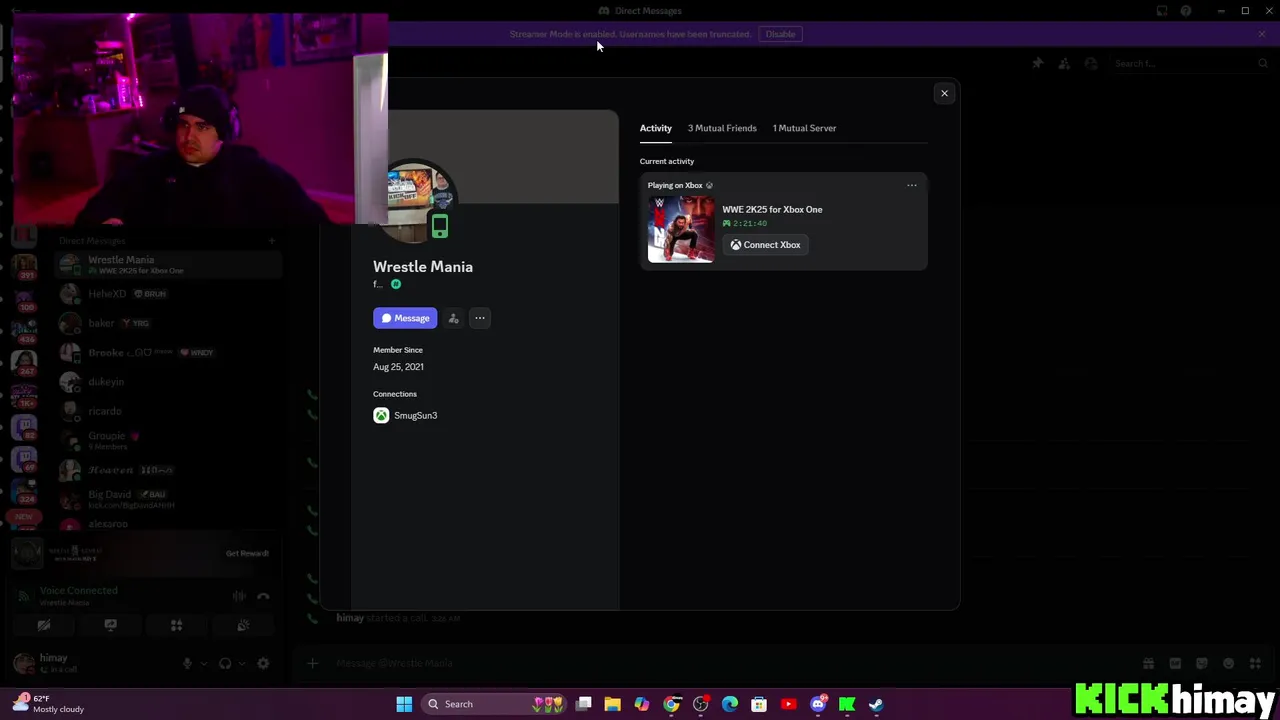Open Discord user settings gear
Image resolution: width=1280 pixels, height=720 pixels.
coord(263,663)
